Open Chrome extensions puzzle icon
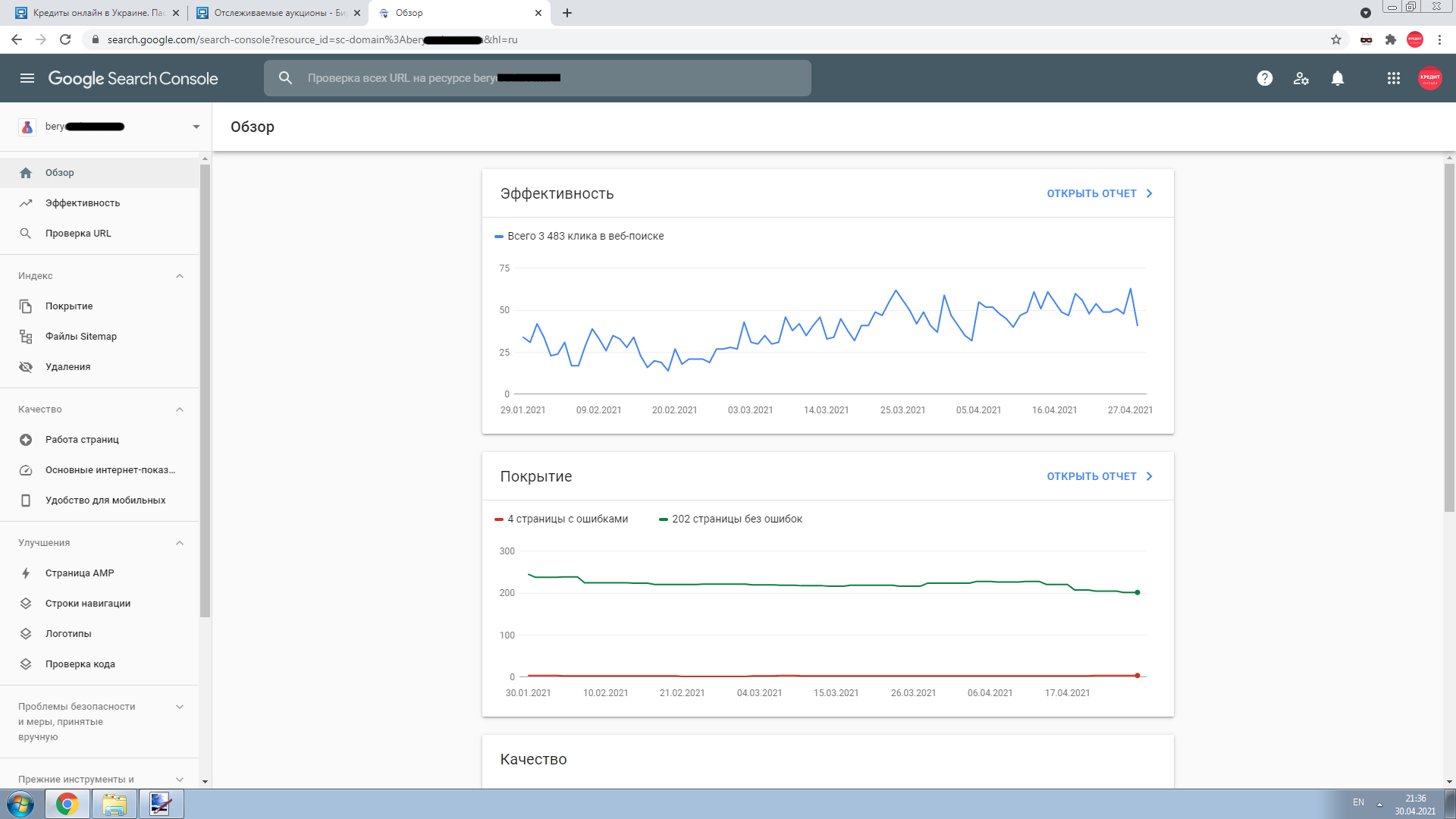The width and height of the screenshot is (1456, 819). [x=1391, y=39]
